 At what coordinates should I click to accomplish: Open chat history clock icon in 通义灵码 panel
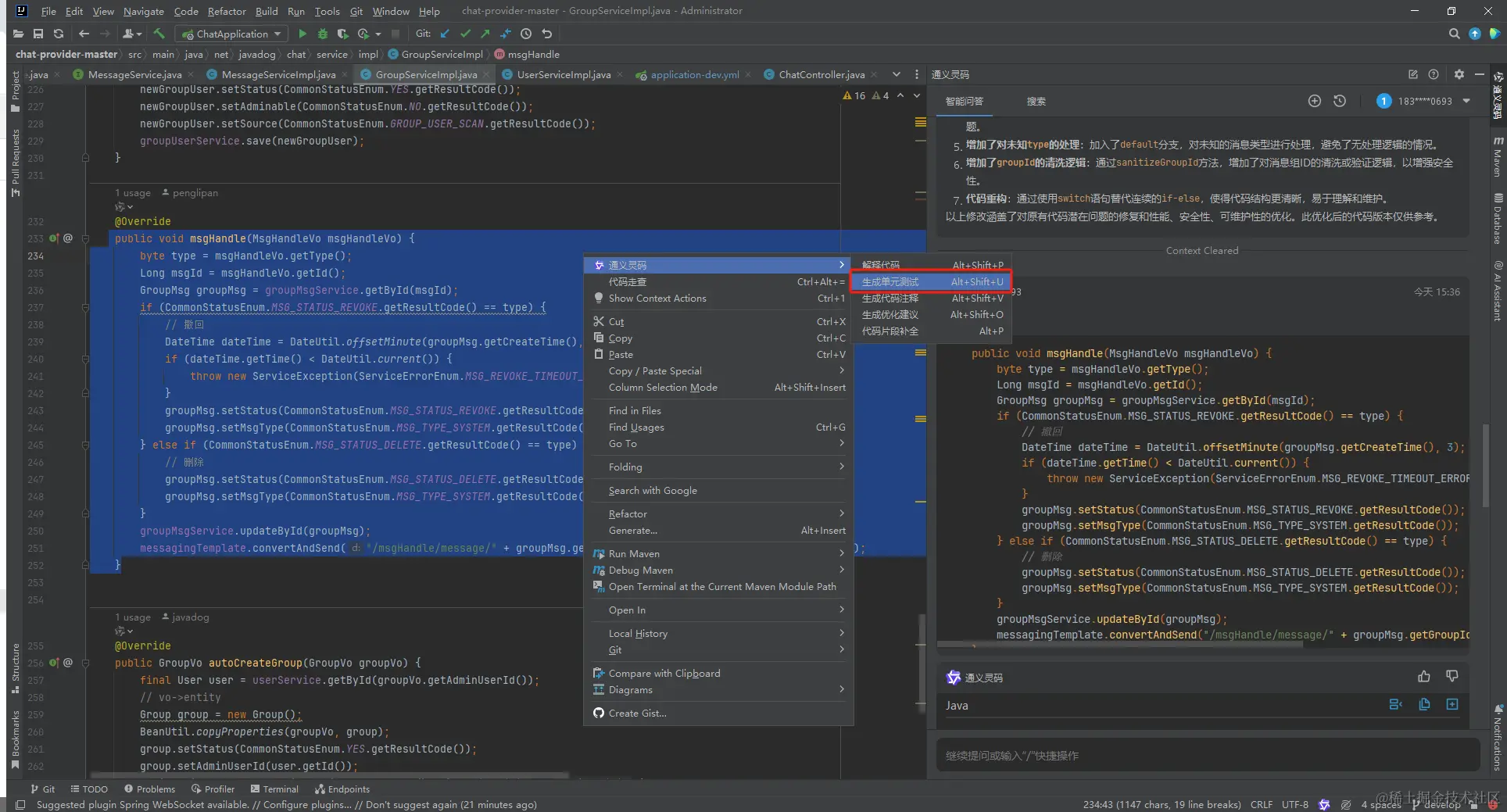pyautogui.click(x=1340, y=101)
